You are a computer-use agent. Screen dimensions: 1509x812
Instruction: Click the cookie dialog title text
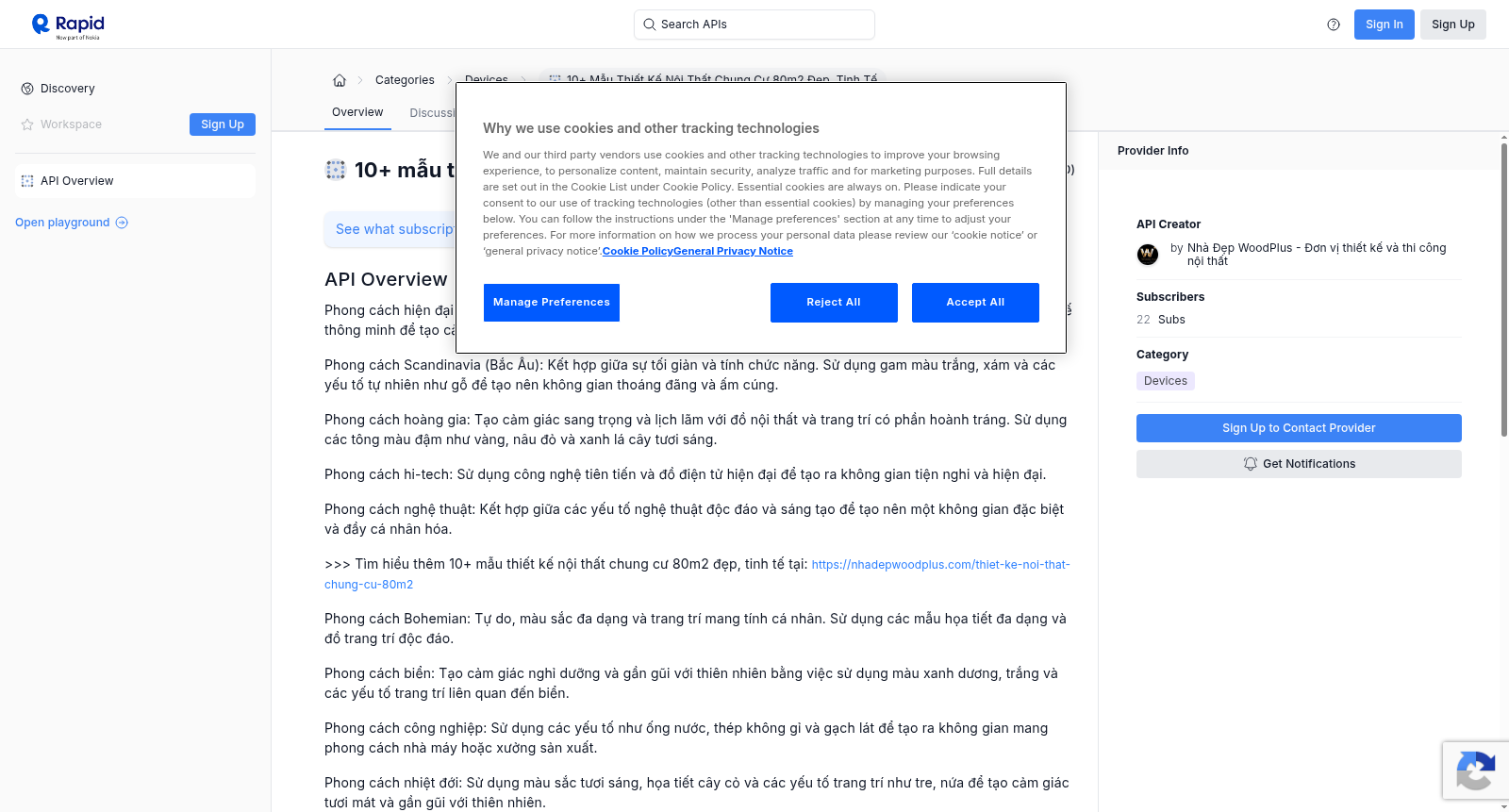[x=651, y=128]
